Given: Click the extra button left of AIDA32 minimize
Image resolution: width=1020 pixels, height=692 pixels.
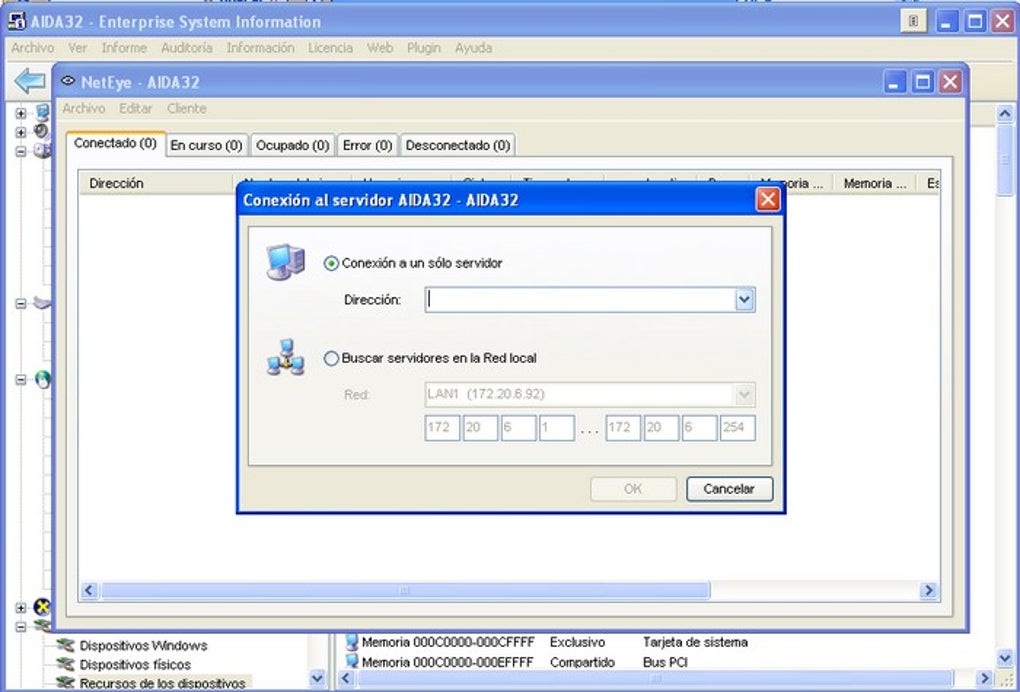Looking at the screenshot, I should [x=913, y=21].
